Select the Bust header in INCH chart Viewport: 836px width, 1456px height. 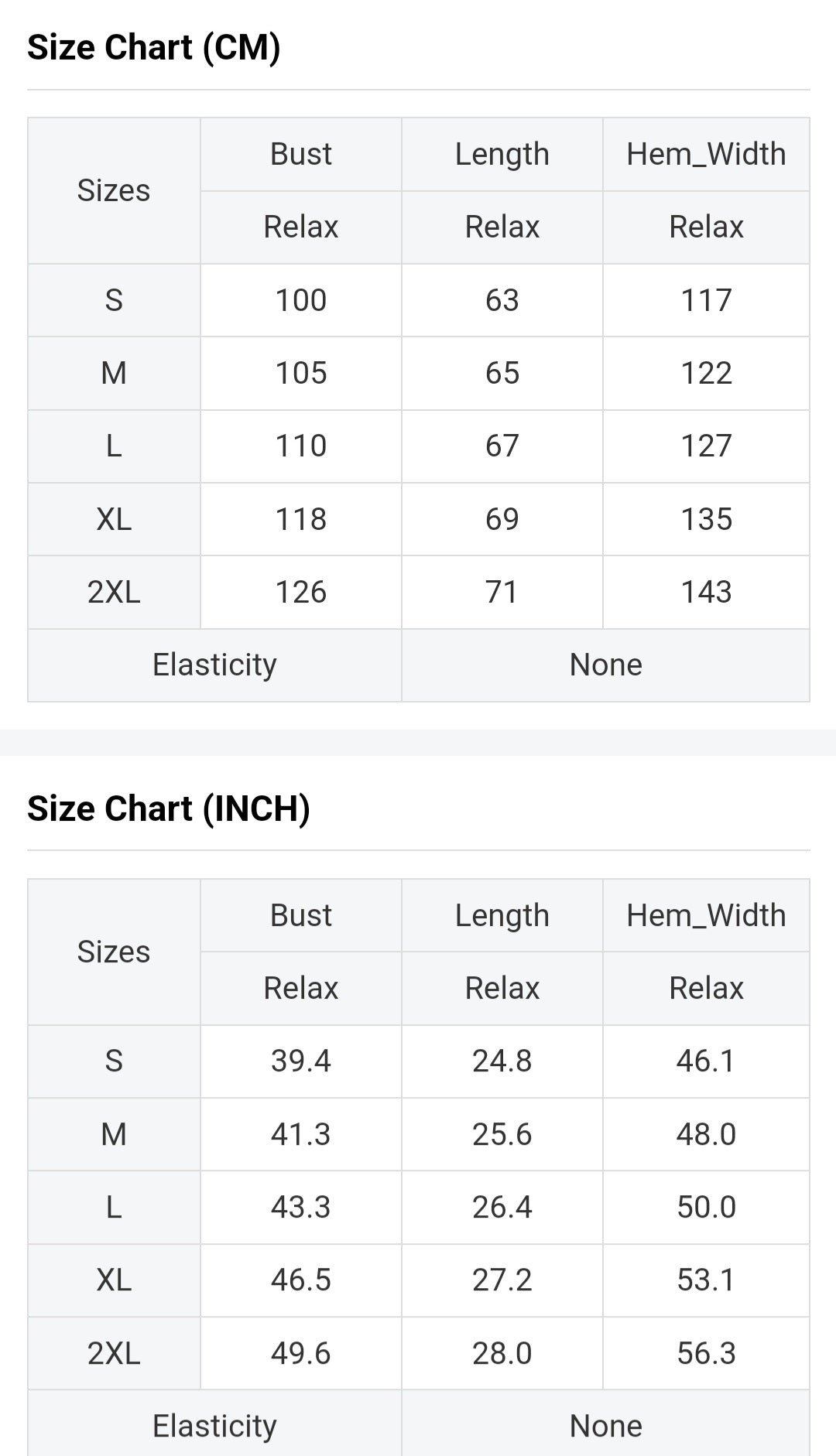[300, 915]
